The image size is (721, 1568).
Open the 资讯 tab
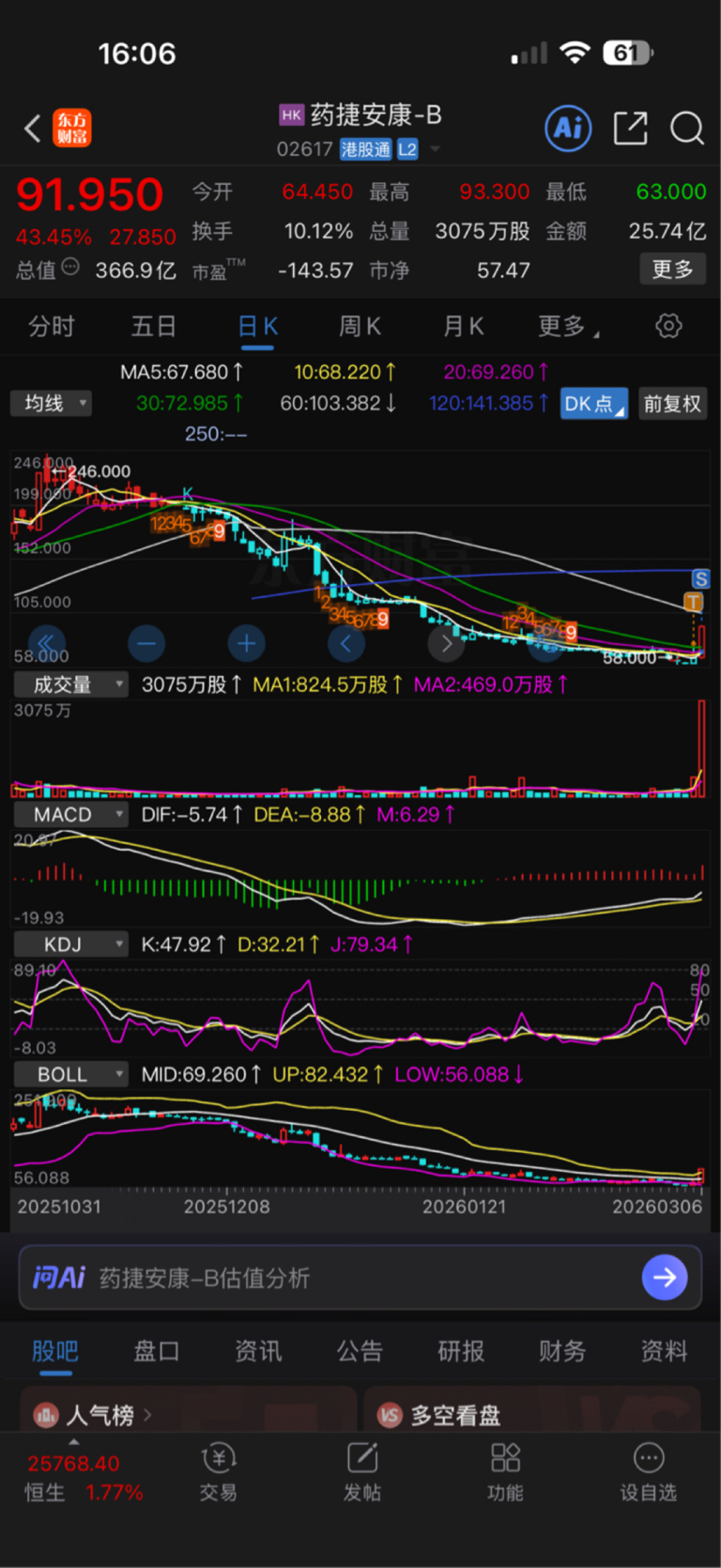(258, 1350)
